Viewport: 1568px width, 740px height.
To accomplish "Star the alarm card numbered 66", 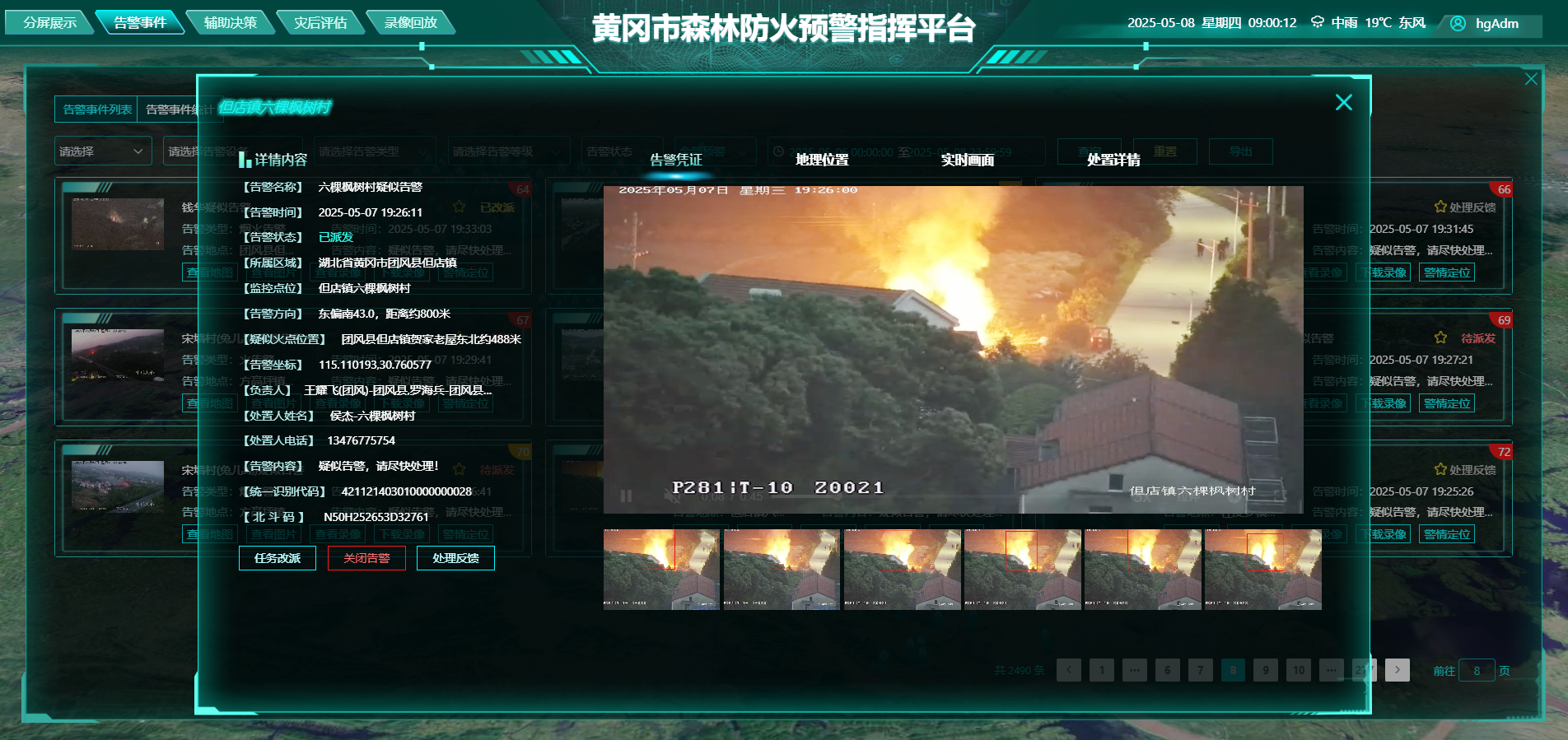I will pos(1440,207).
